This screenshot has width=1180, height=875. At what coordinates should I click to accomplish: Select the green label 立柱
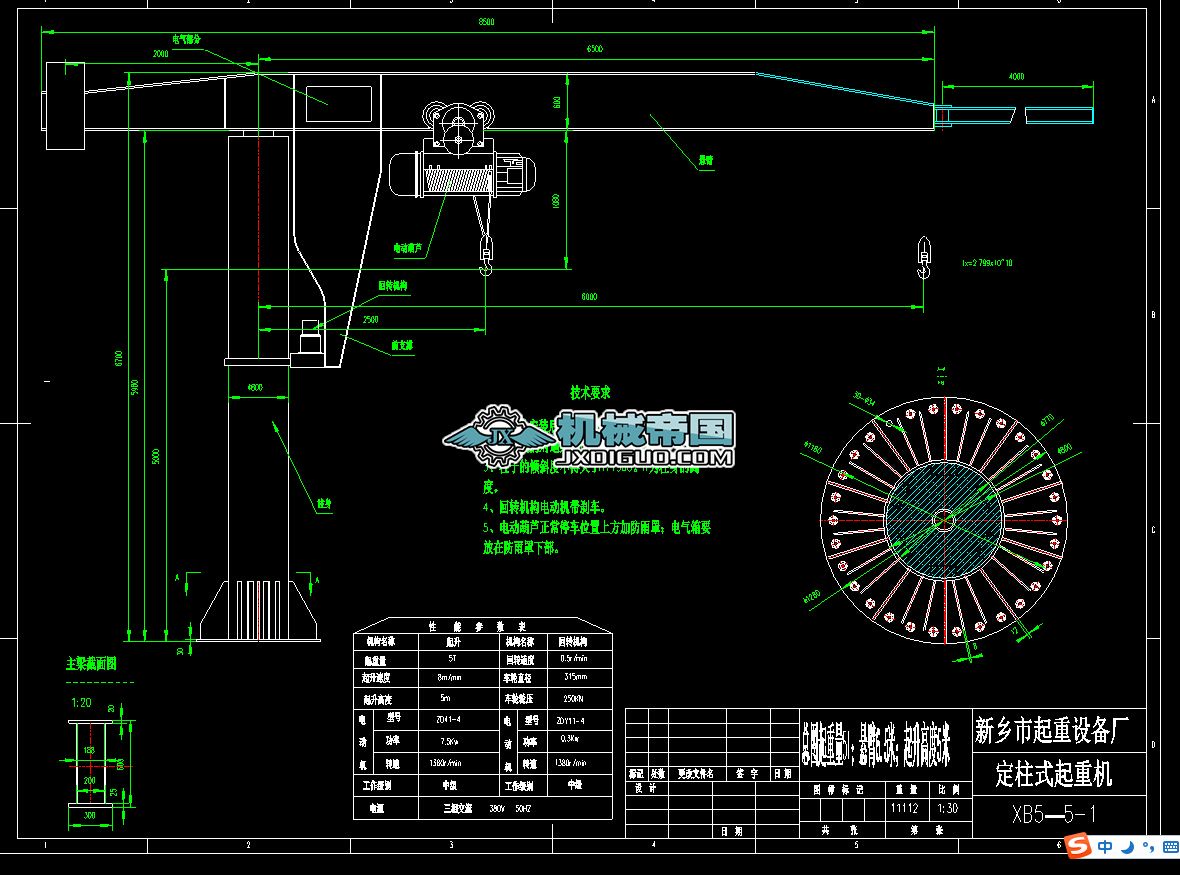[324, 503]
